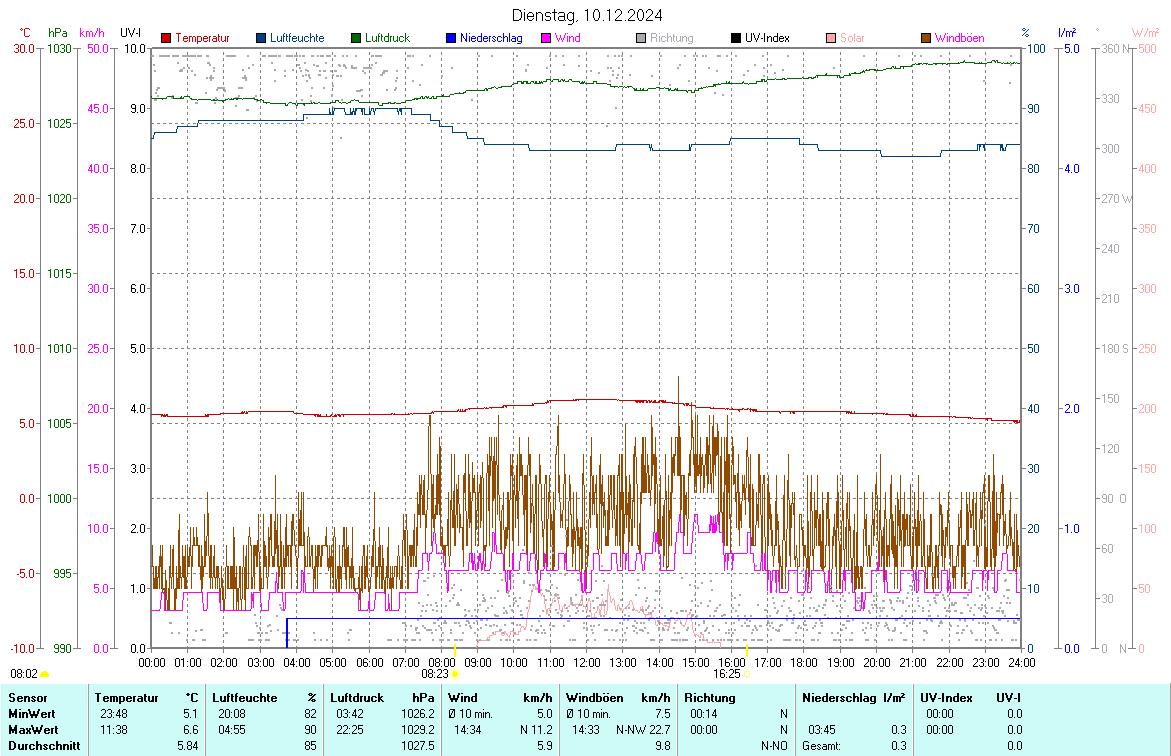Click the 12:00 label on time axis
This screenshot has height=756, width=1171.
pos(586,662)
